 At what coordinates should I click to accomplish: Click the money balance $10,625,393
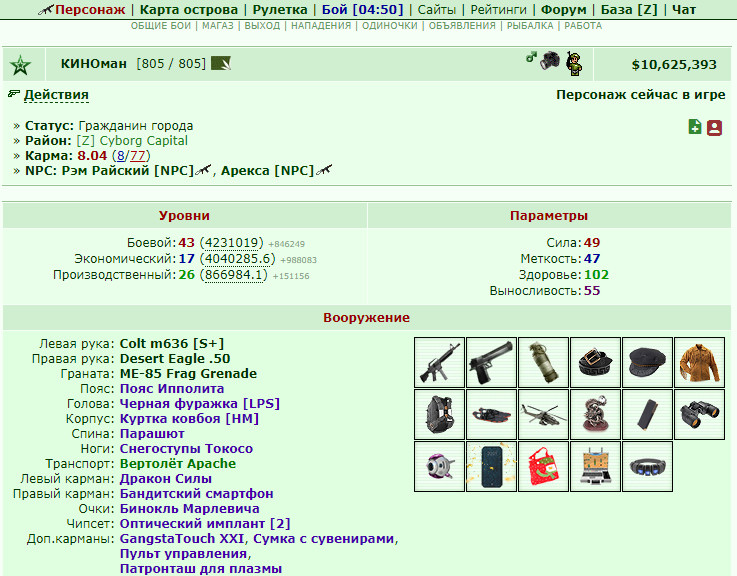click(x=674, y=65)
